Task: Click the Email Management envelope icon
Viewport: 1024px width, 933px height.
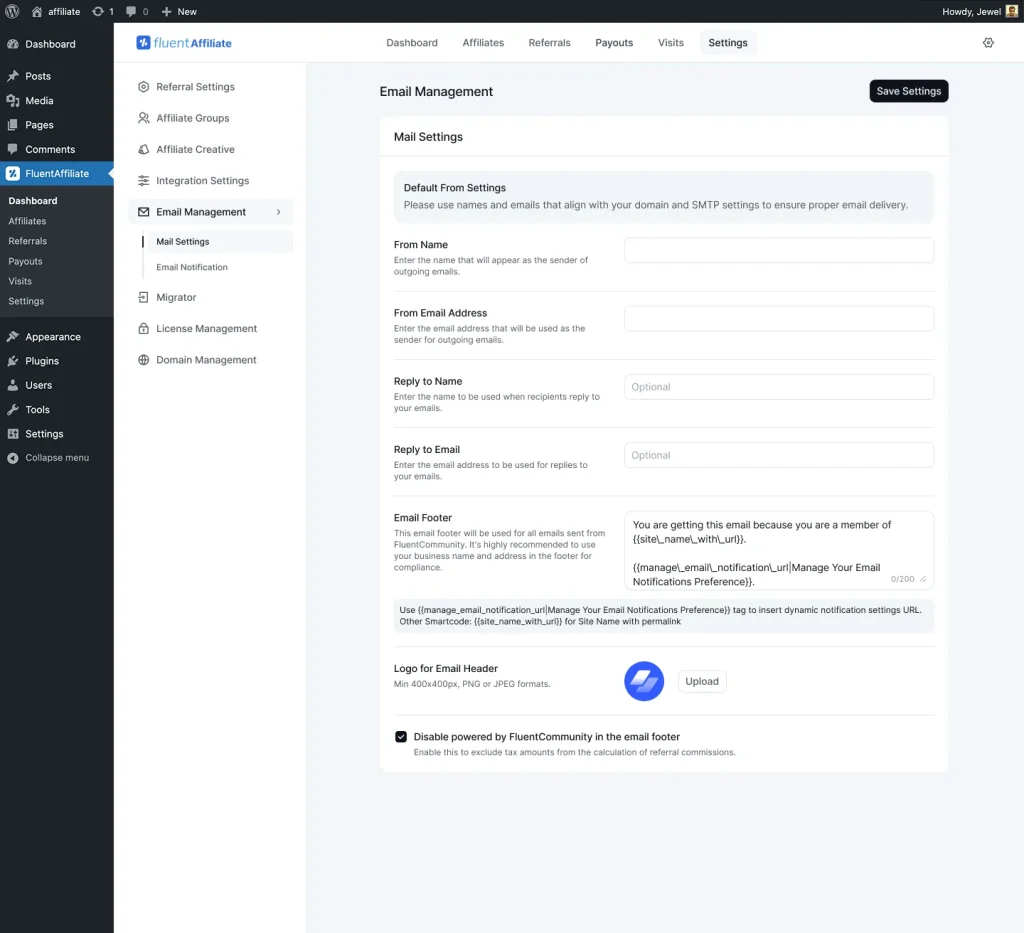Action: [x=144, y=212]
